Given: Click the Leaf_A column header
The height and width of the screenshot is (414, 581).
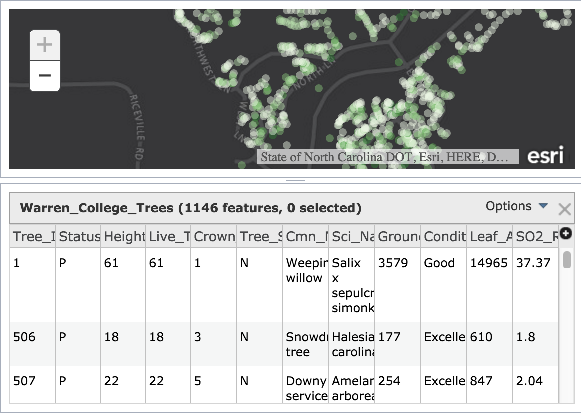Looking at the screenshot, I should (x=490, y=236).
